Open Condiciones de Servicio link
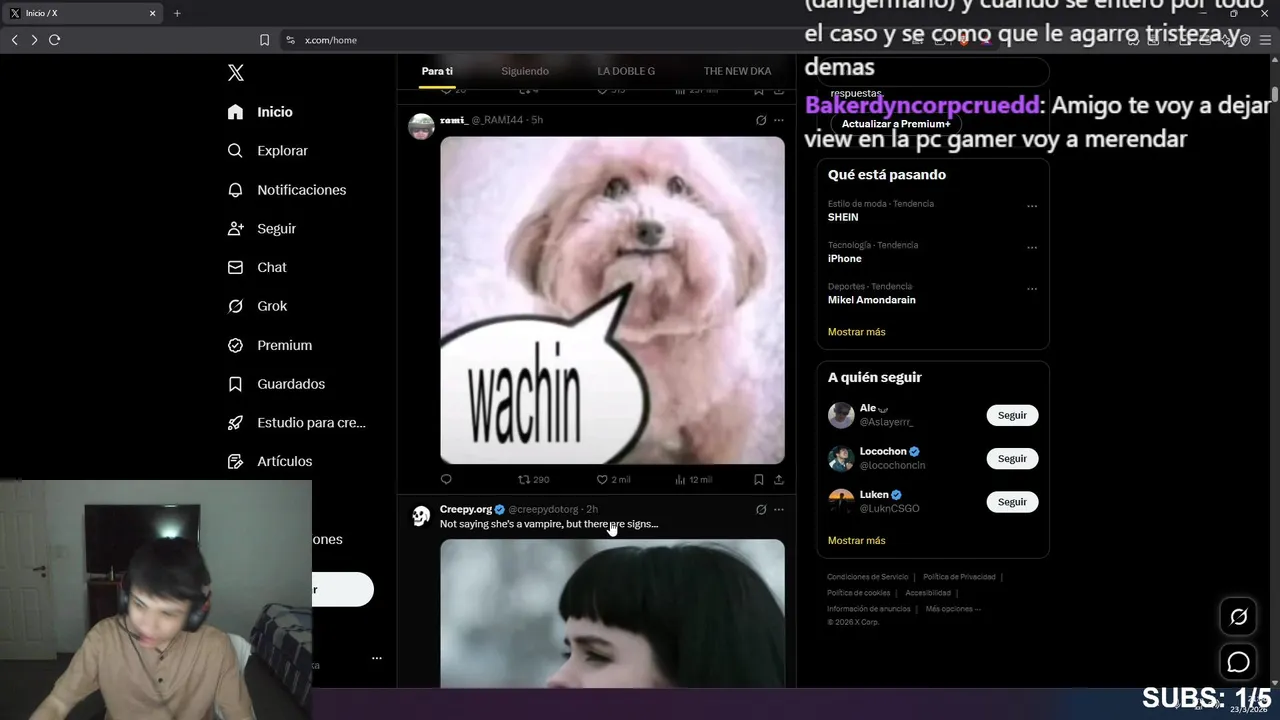Screen dimensions: 1280x720 coord(867,577)
